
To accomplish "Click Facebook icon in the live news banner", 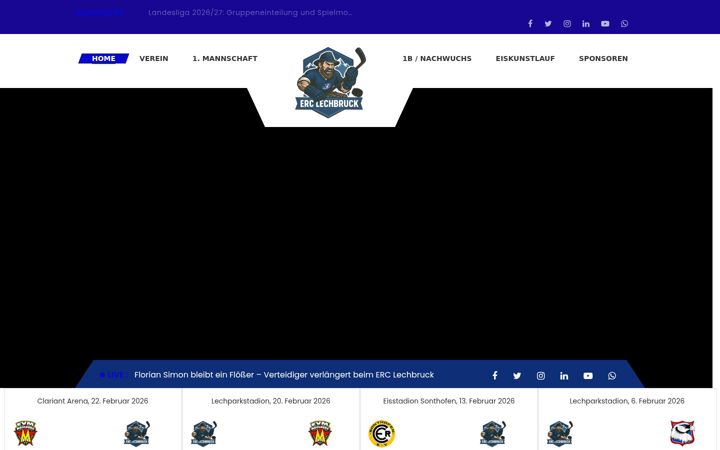I will click(495, 376).
